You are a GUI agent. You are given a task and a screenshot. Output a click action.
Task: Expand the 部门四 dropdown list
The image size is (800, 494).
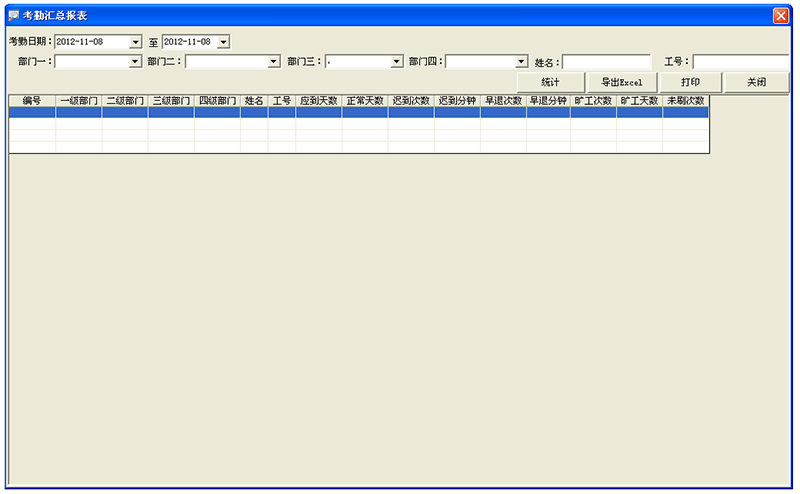point(521,62)
